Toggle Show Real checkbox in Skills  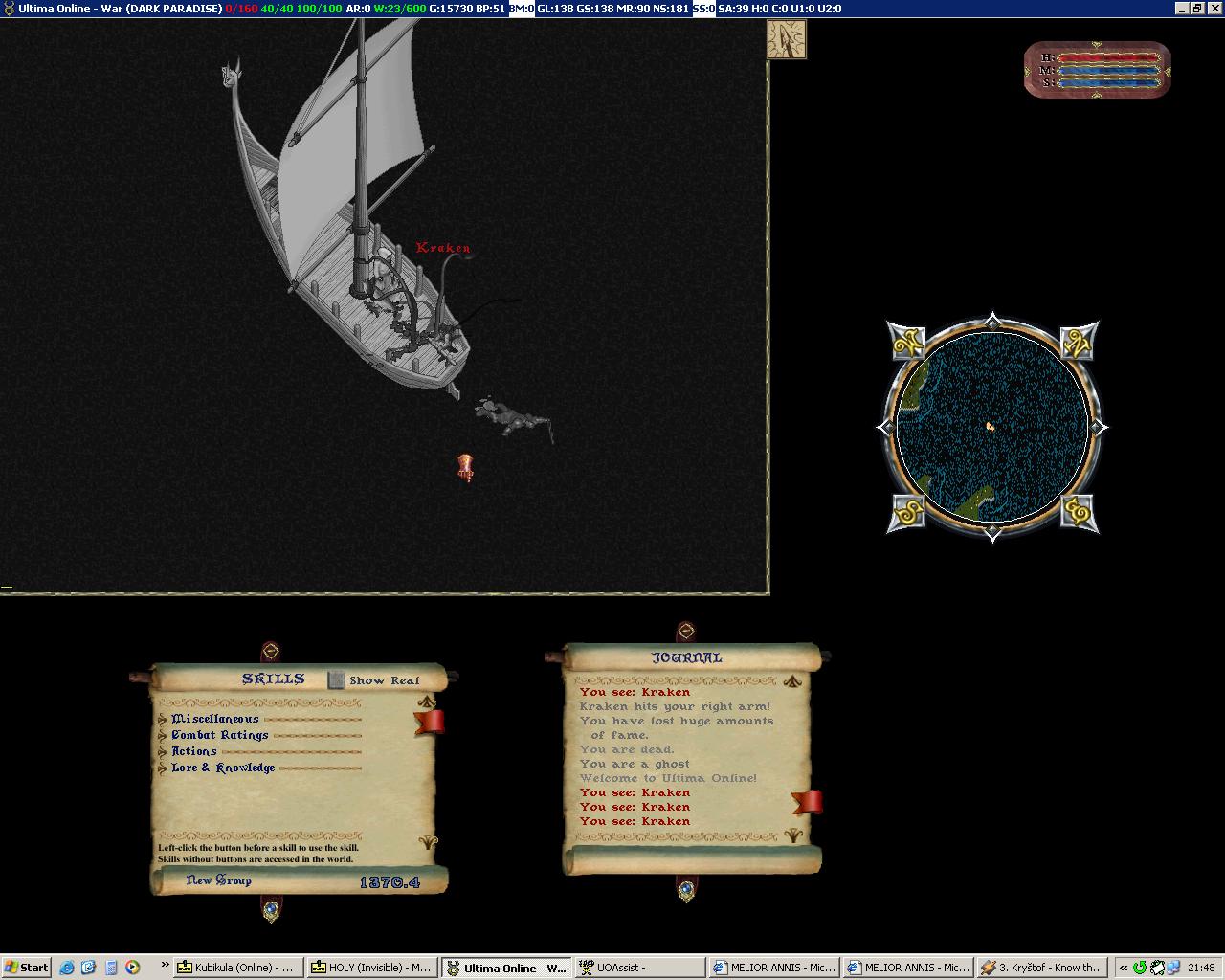(336, 679)
